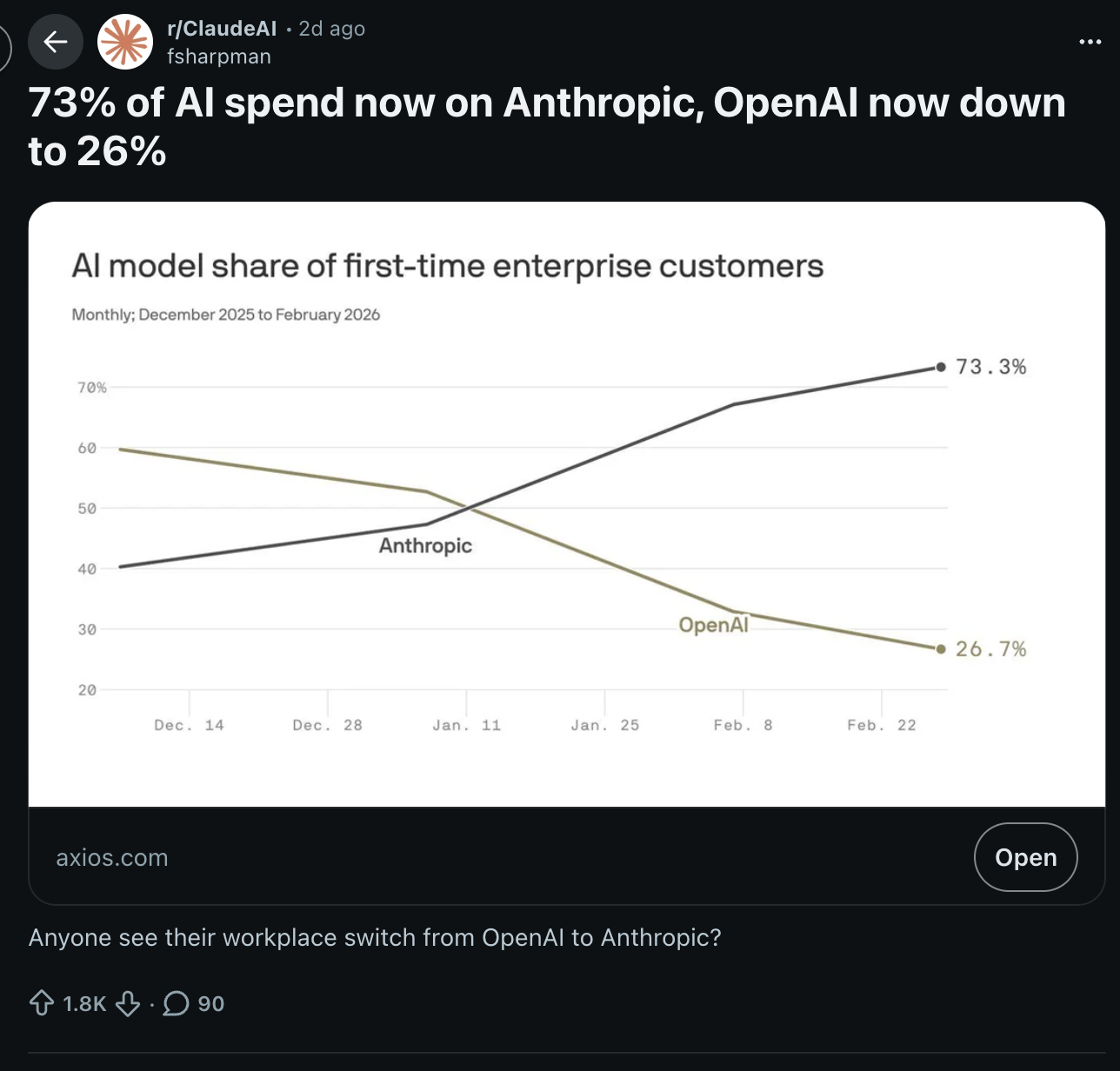Tap the back arrow button
The image size is (1120, 1071).
(56, 42)
